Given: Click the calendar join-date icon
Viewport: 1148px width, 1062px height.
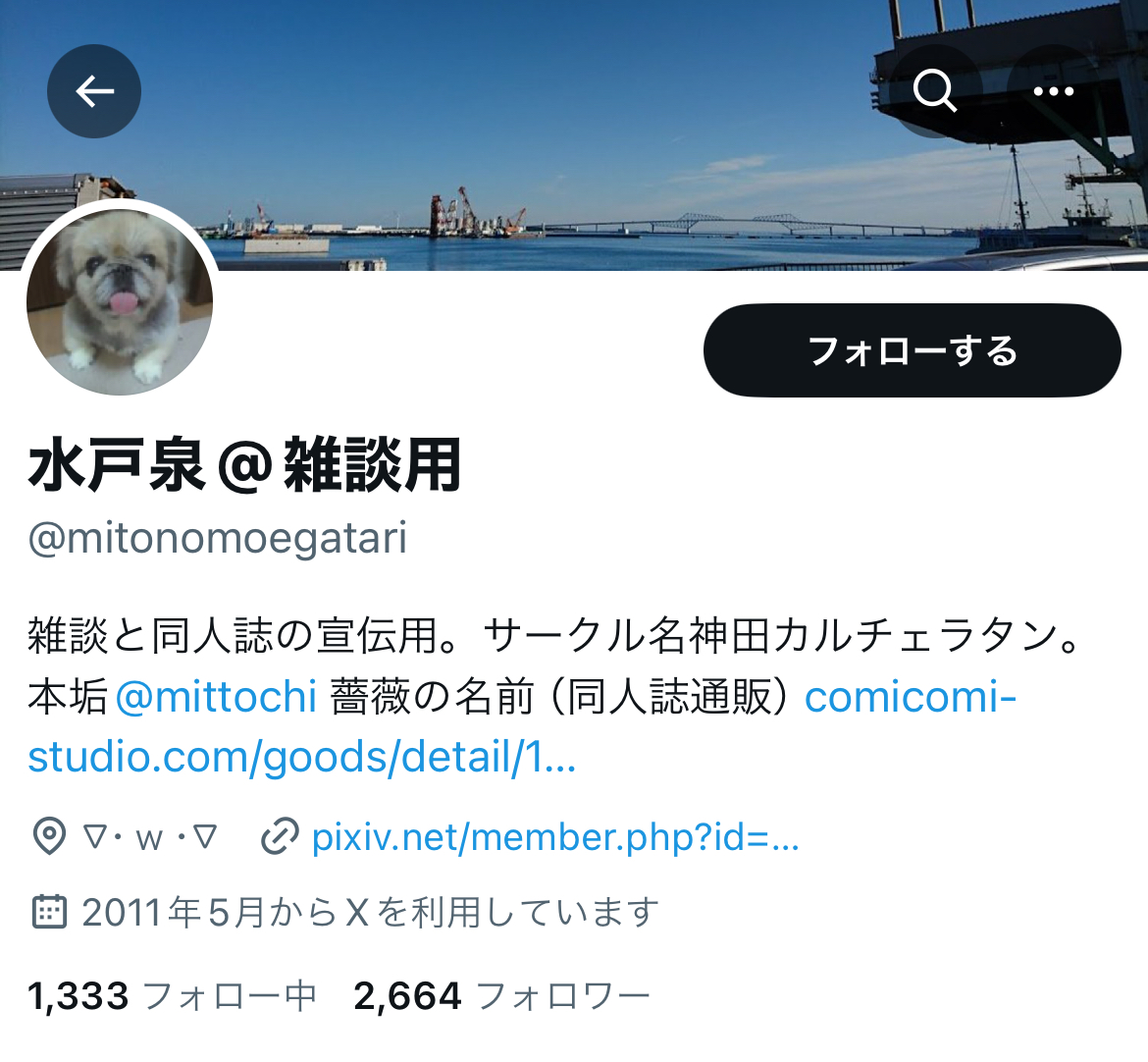Looking at the screenshot, I should (49, 912).
